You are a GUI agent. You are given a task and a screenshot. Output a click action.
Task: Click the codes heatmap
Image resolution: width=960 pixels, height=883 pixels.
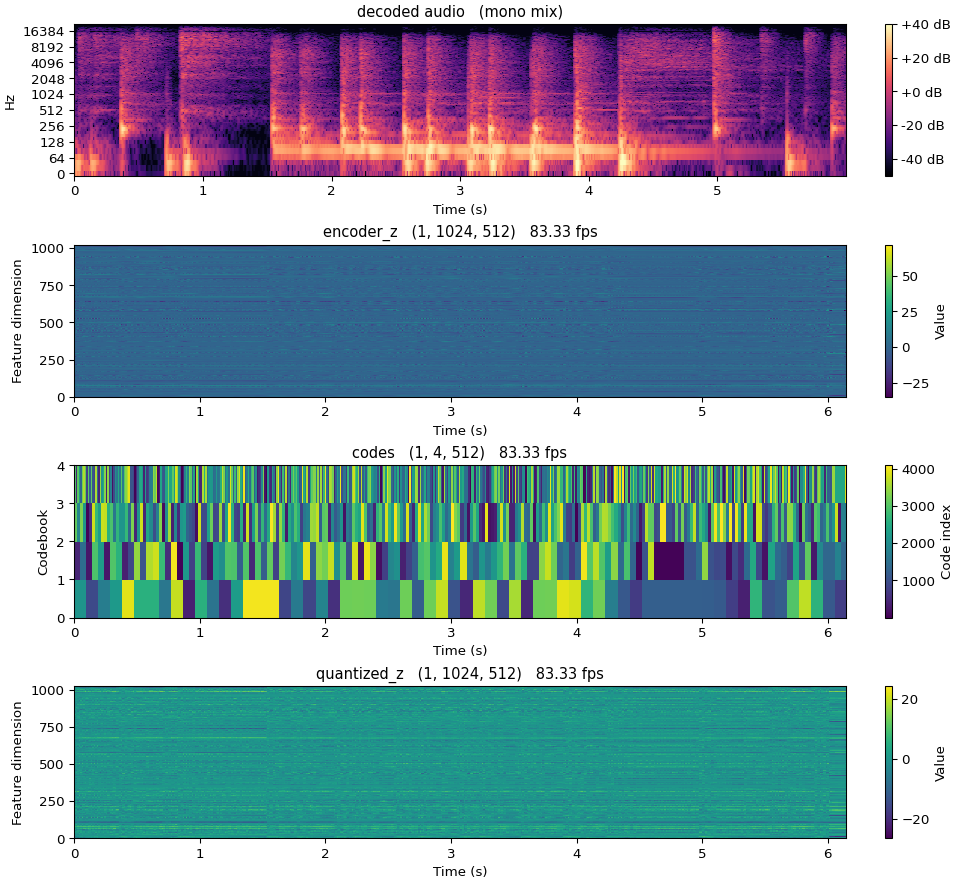pyautogui.click(x=460, y=542)
